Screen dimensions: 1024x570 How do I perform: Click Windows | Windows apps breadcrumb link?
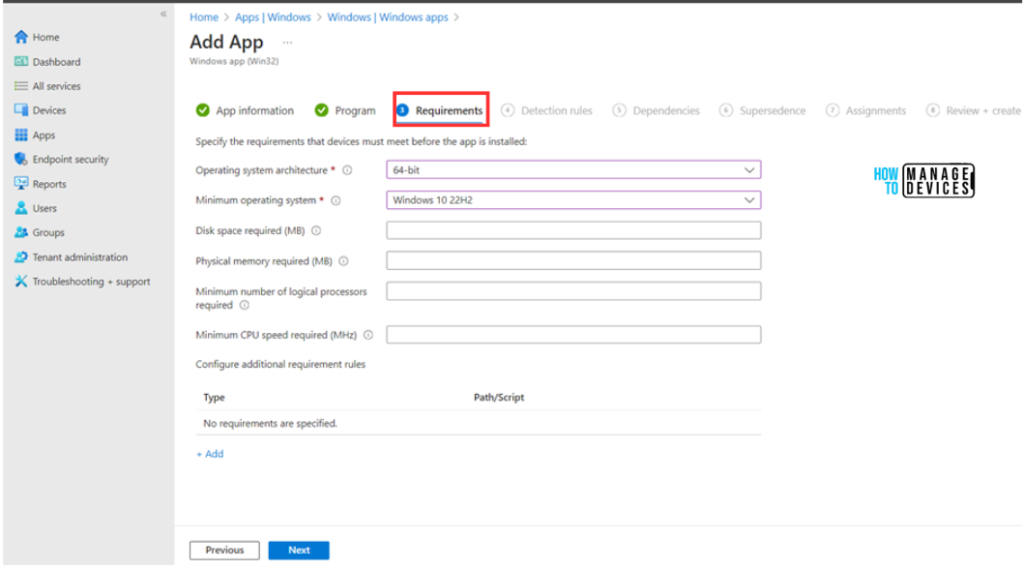[x=388, y=17]
